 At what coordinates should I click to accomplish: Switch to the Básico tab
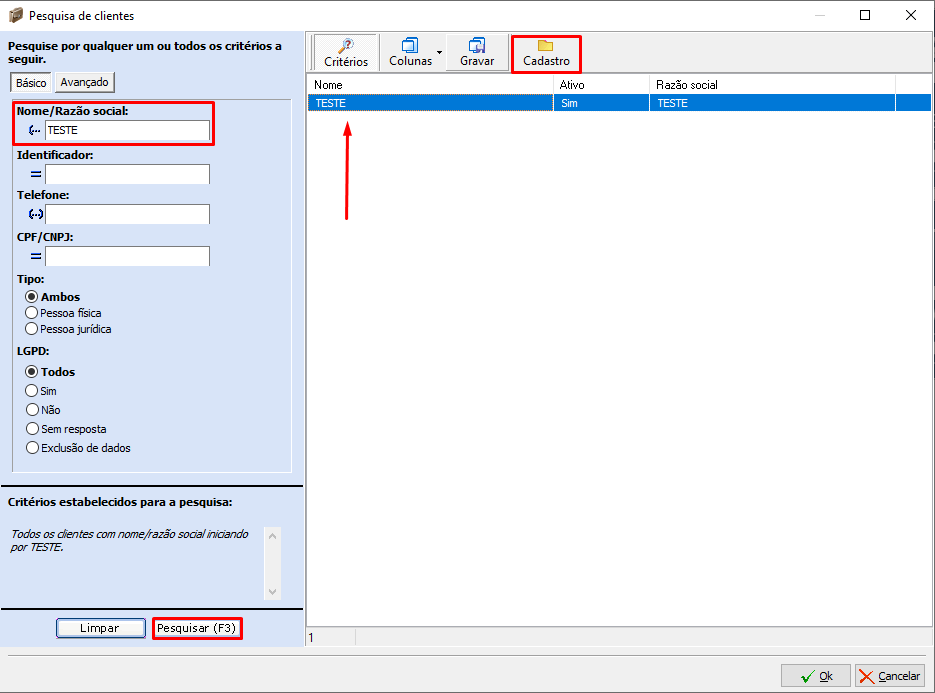(x=31, y=83)
